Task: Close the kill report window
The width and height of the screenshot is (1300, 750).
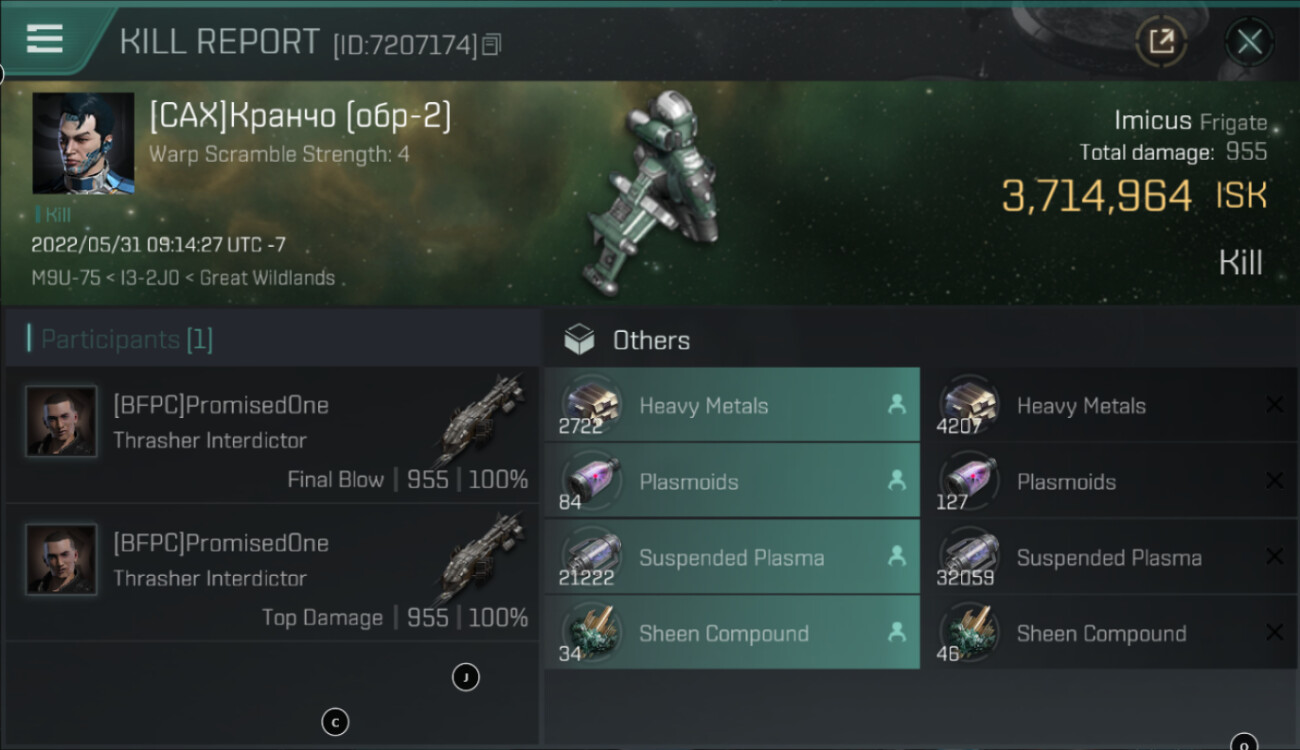Action: 1249,42
